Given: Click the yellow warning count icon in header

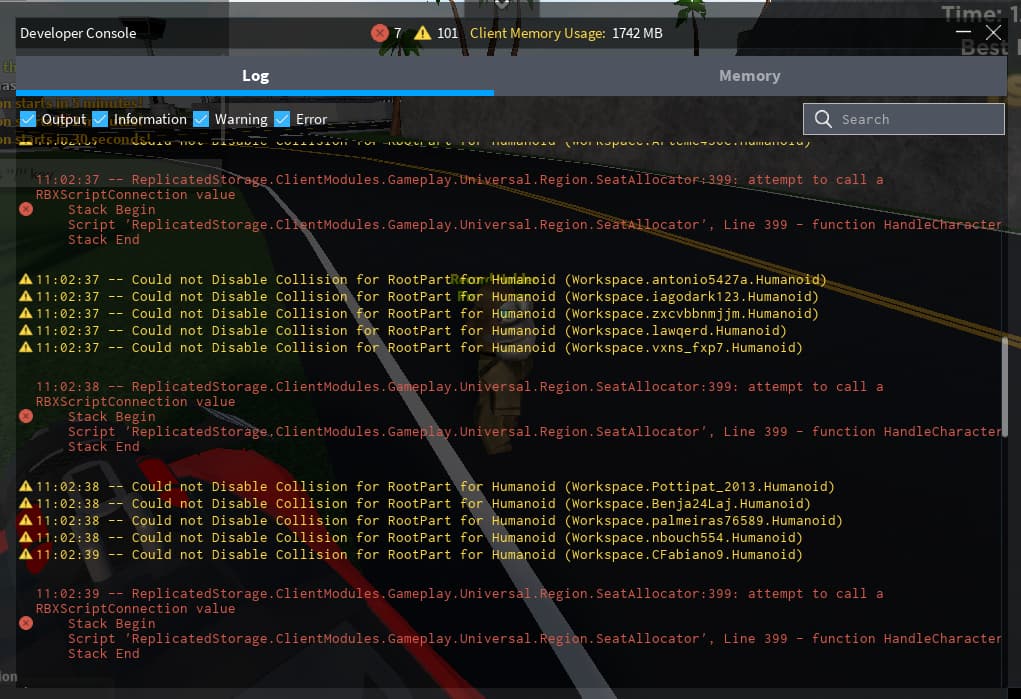Looking at the screenshot, I should click(x=423, y=33).
